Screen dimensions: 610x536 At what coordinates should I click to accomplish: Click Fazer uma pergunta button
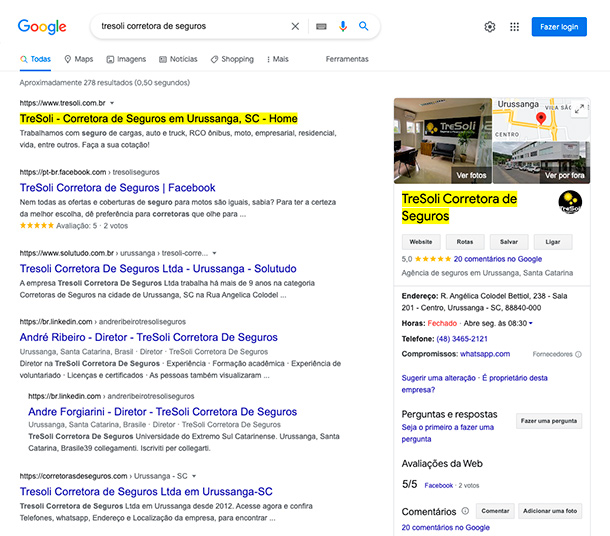point(549,421)
